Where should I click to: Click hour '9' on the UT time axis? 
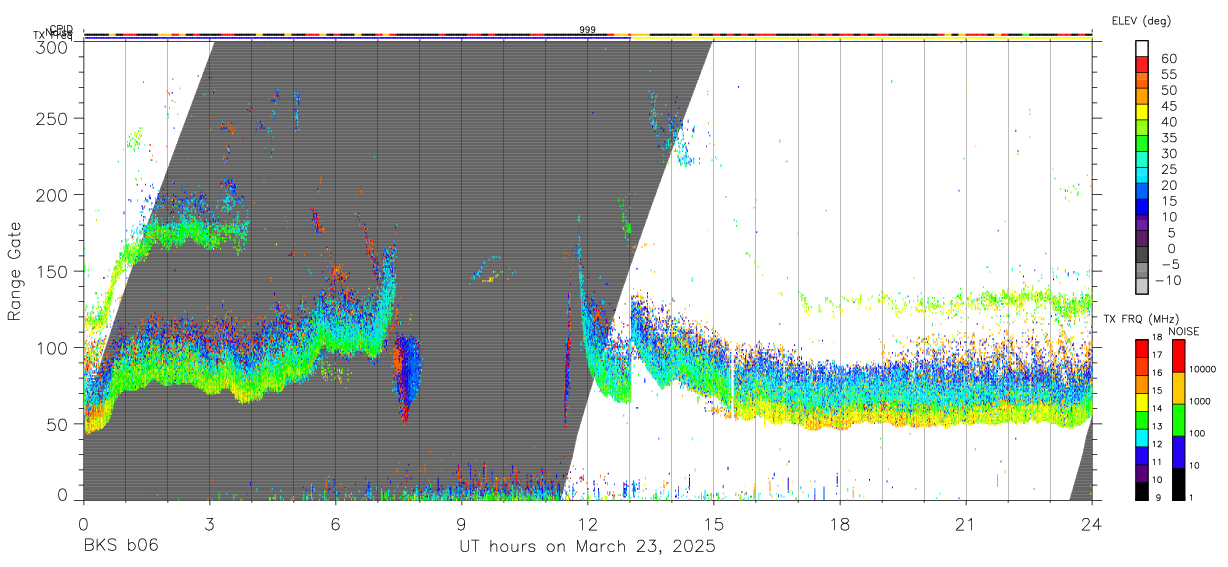coord(461,523)
